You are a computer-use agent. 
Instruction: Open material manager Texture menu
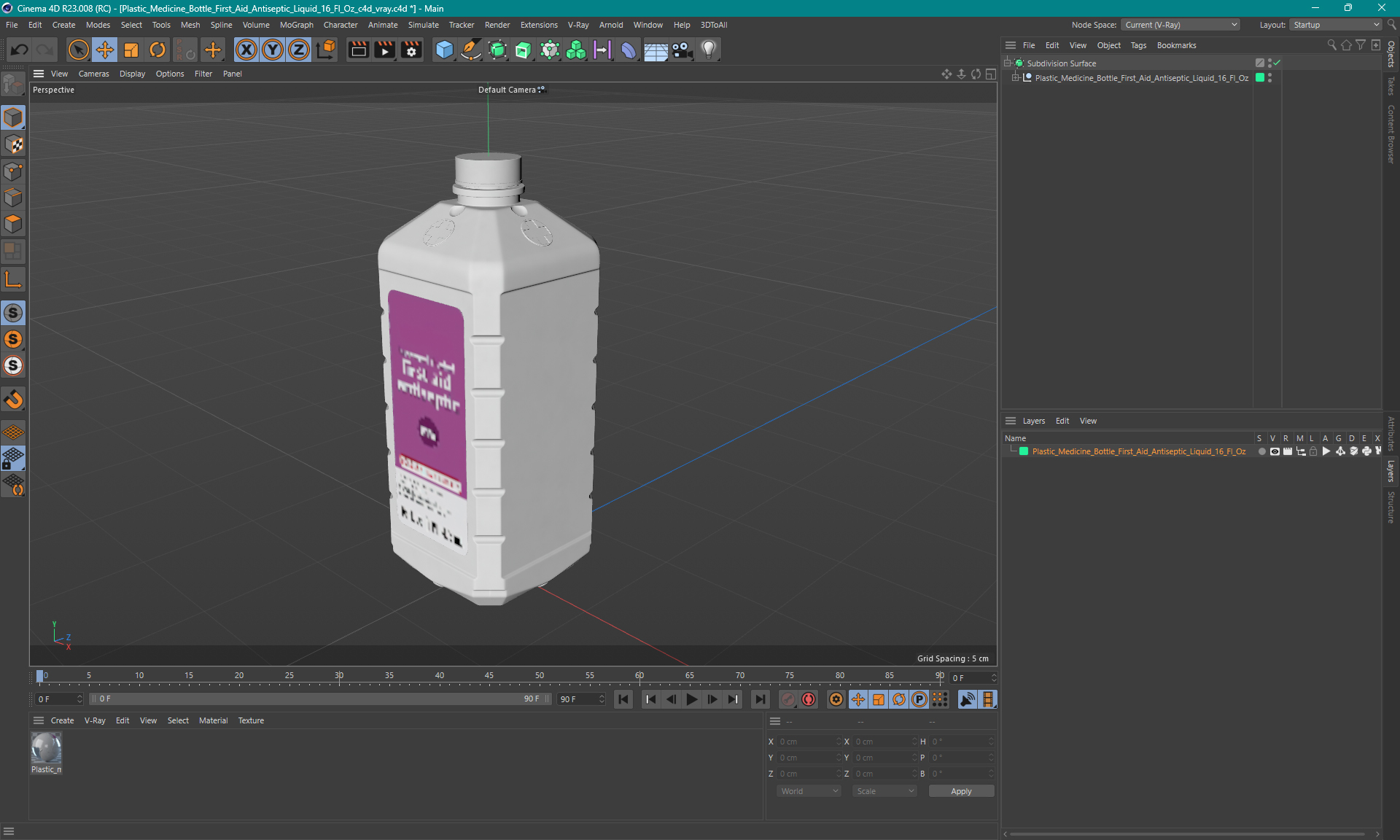251,720
